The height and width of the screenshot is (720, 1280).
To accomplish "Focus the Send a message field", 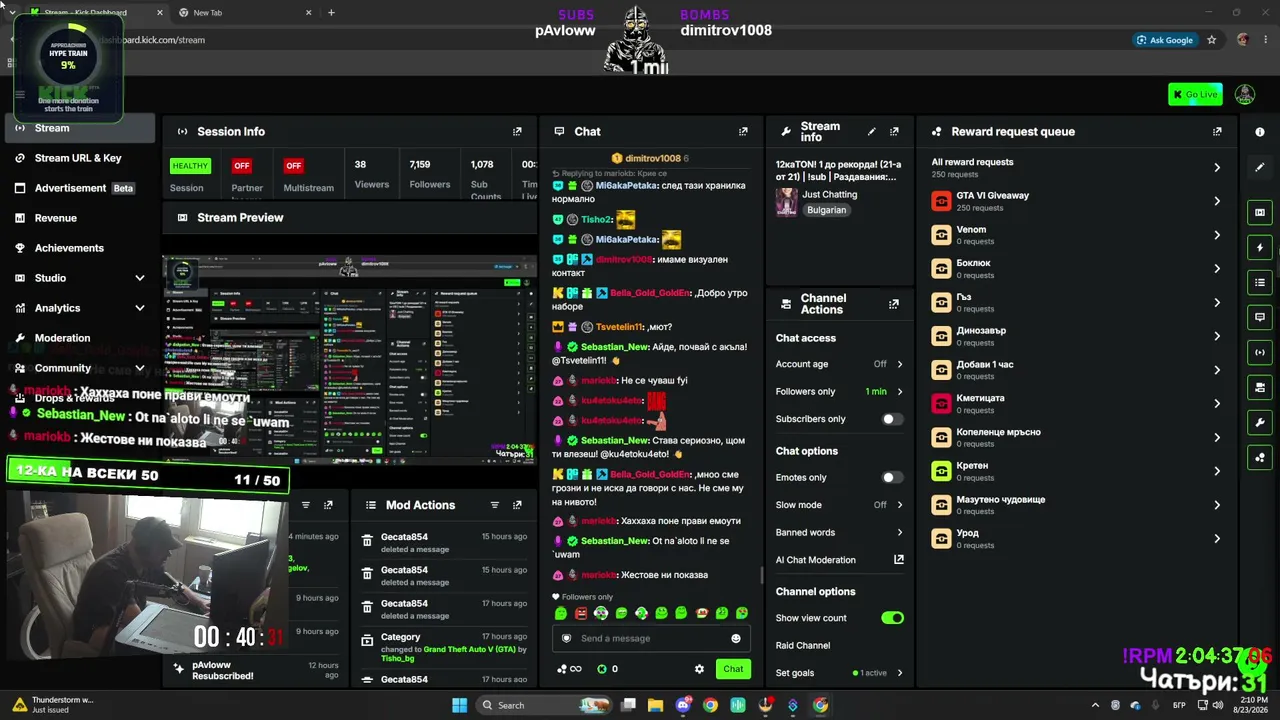I will pos(651,639).
